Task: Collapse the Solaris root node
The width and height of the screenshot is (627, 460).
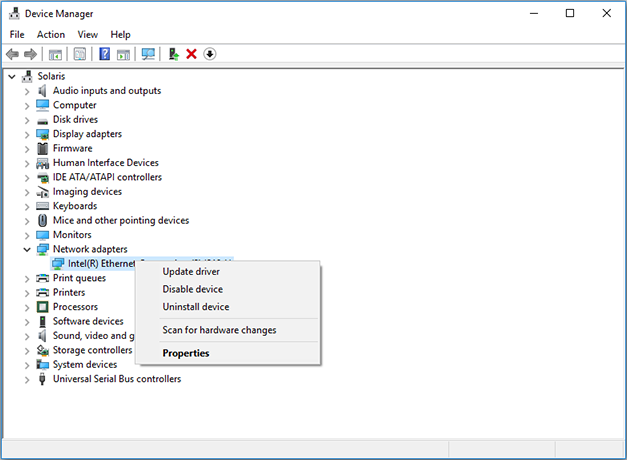Action: (x=11, y=76)
